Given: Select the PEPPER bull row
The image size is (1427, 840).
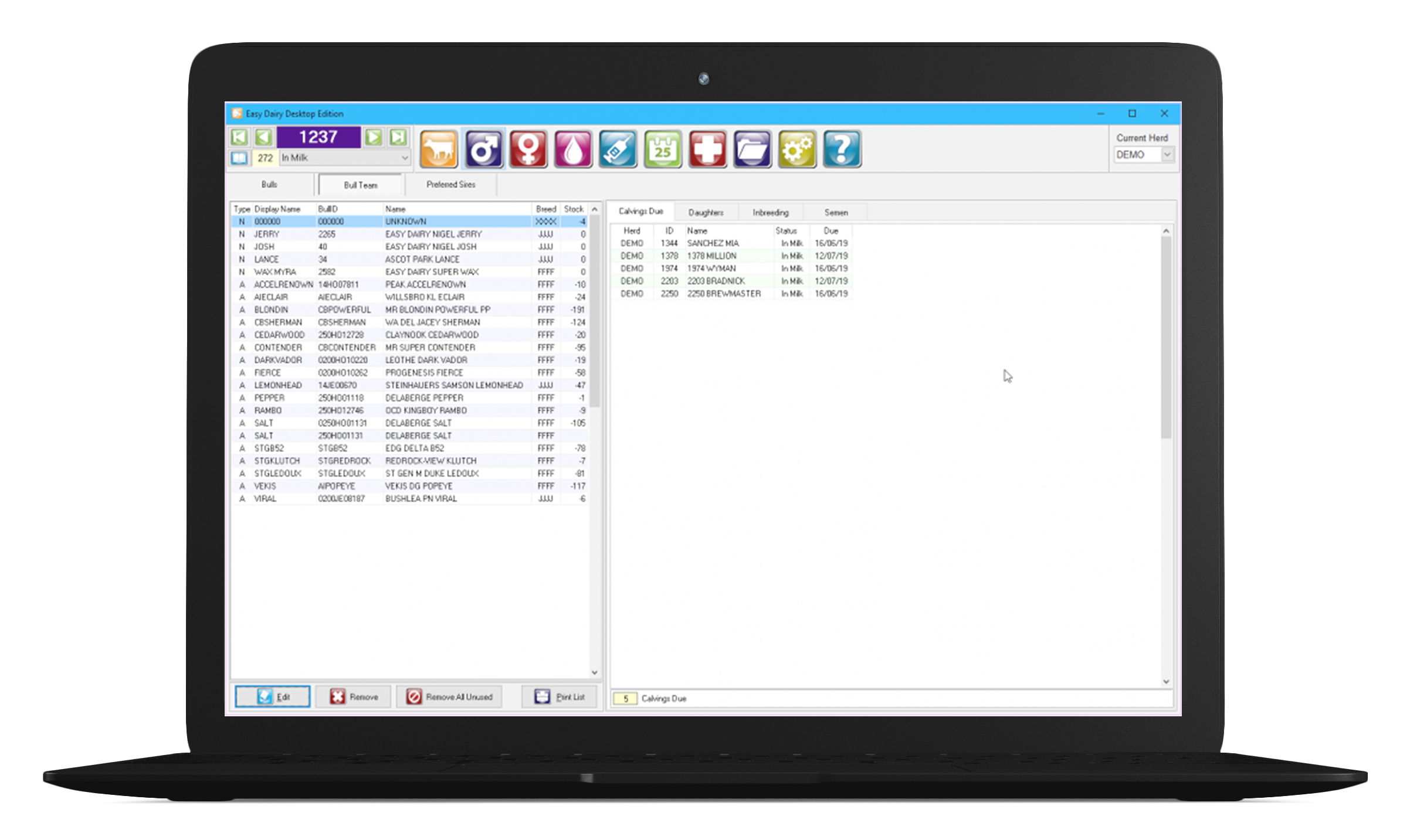Looking at the screenshot, I should point(409,398).
